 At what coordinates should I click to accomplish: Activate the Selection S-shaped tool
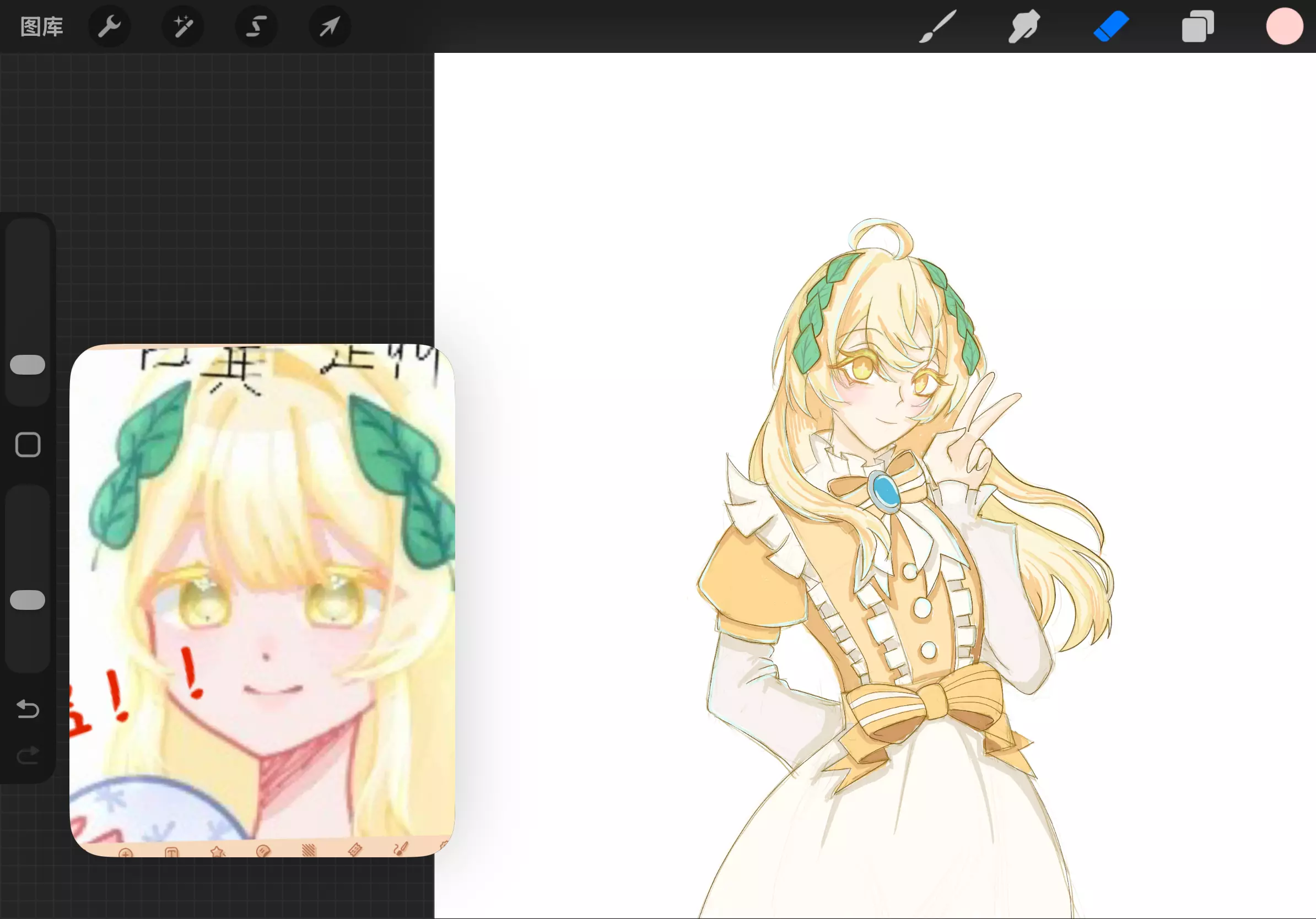tap(256, 26)
